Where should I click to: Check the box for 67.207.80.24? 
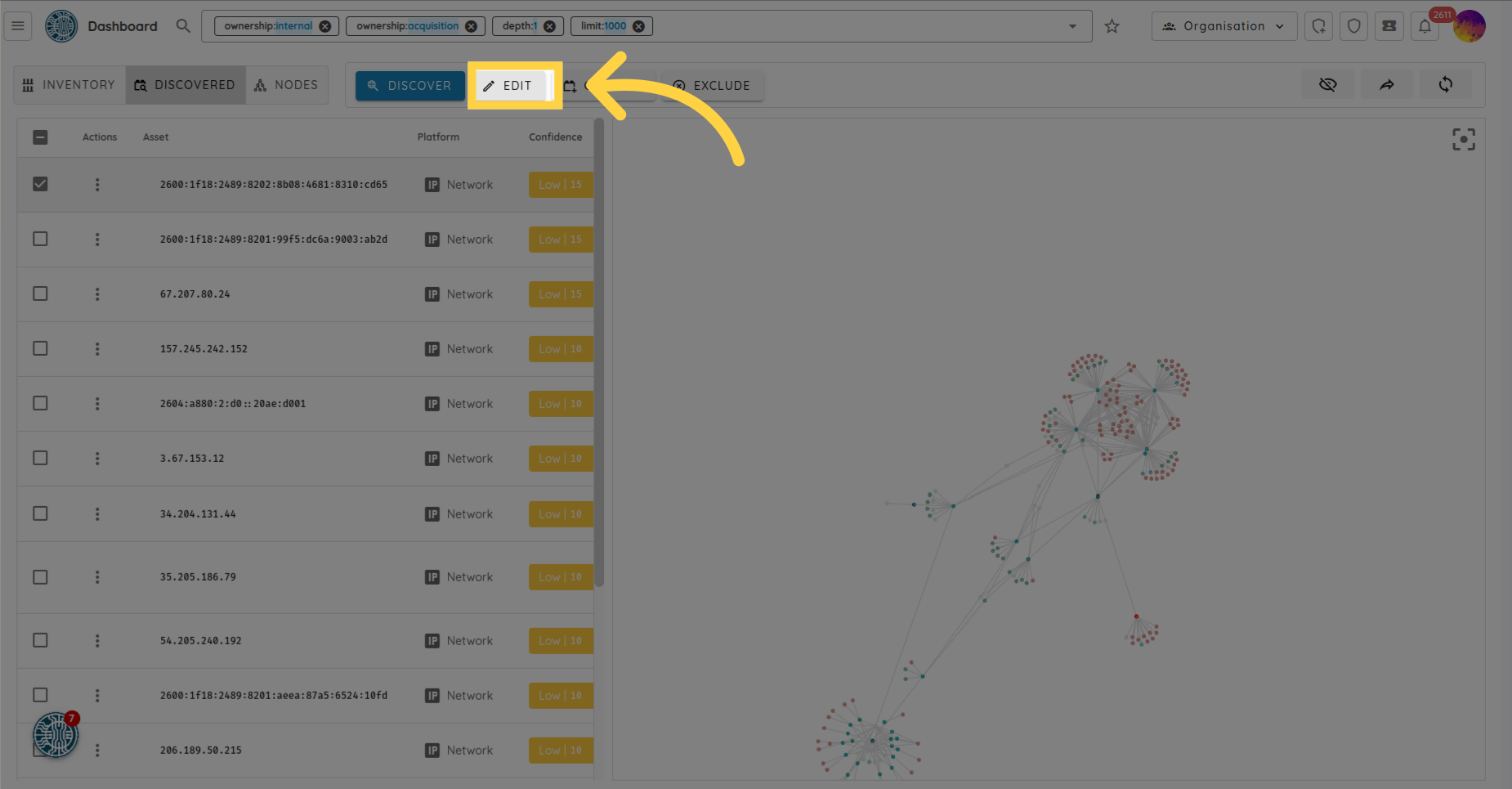click(x=40, y=294)
